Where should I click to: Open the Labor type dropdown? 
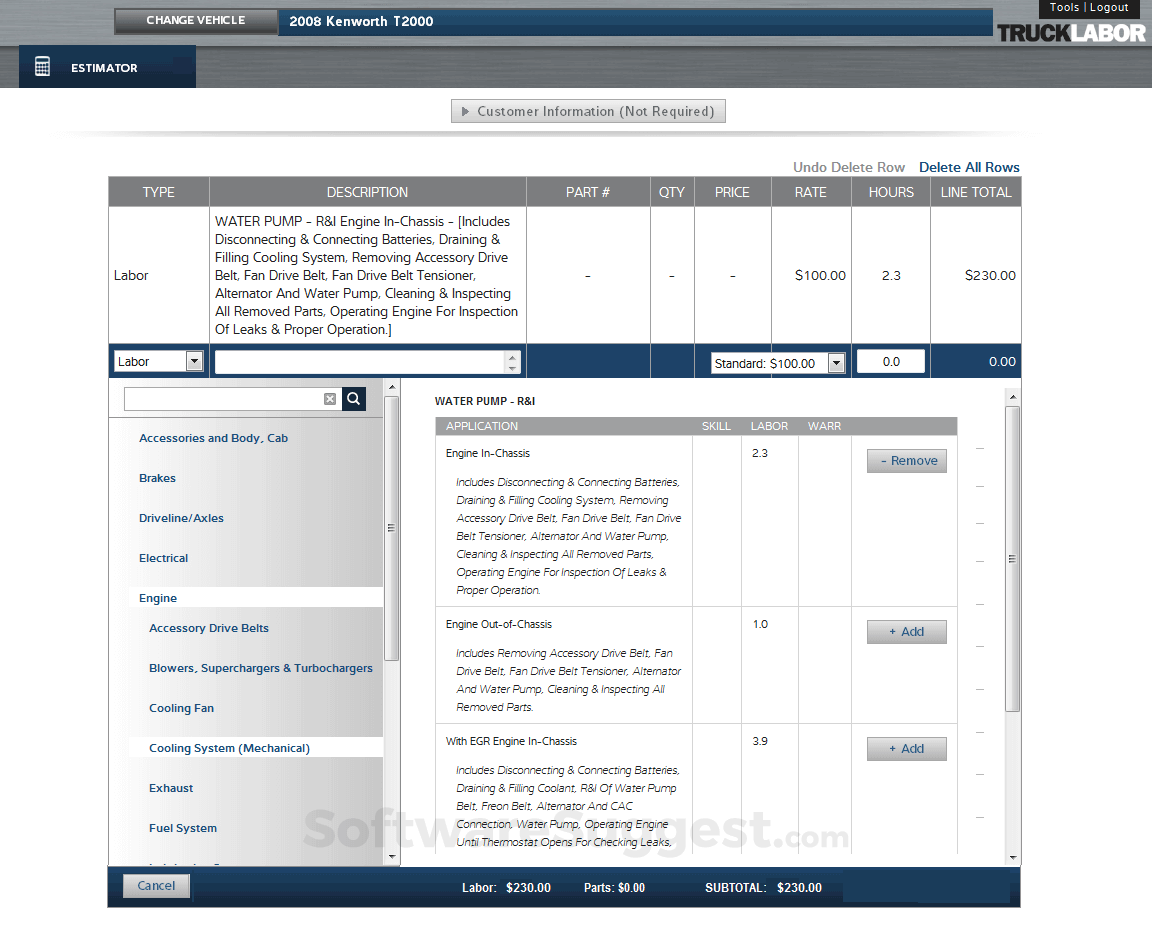(x=195, y=361)
